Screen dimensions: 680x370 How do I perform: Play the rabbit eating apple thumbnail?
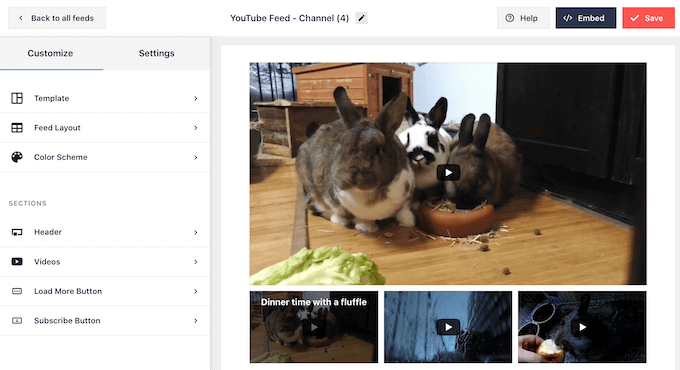click(582, 327)
